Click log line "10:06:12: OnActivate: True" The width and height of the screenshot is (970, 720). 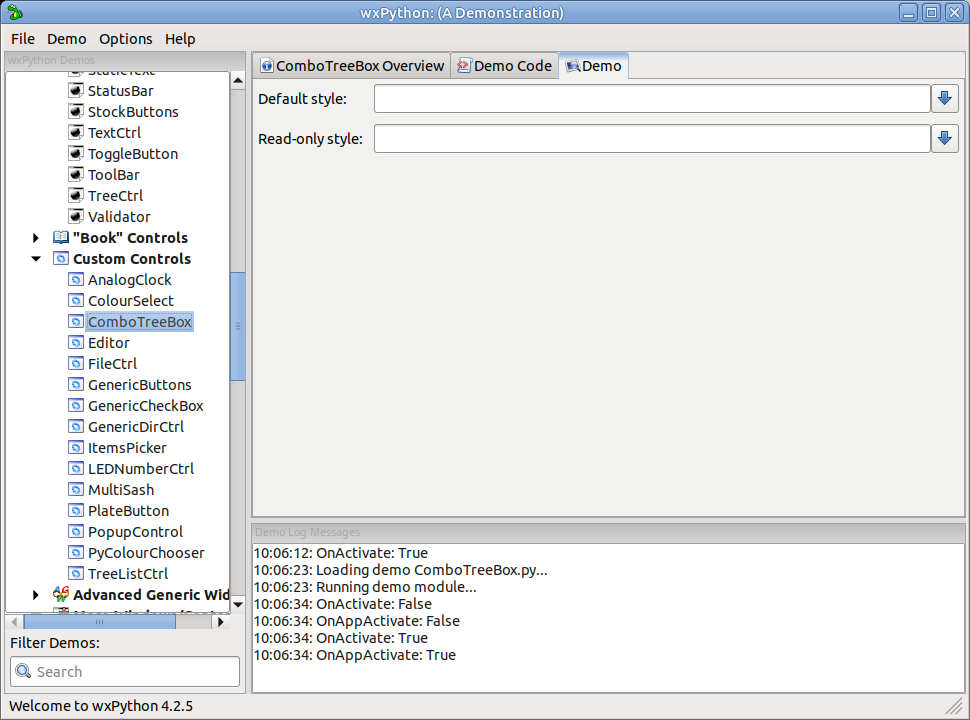tap(341, 553)
